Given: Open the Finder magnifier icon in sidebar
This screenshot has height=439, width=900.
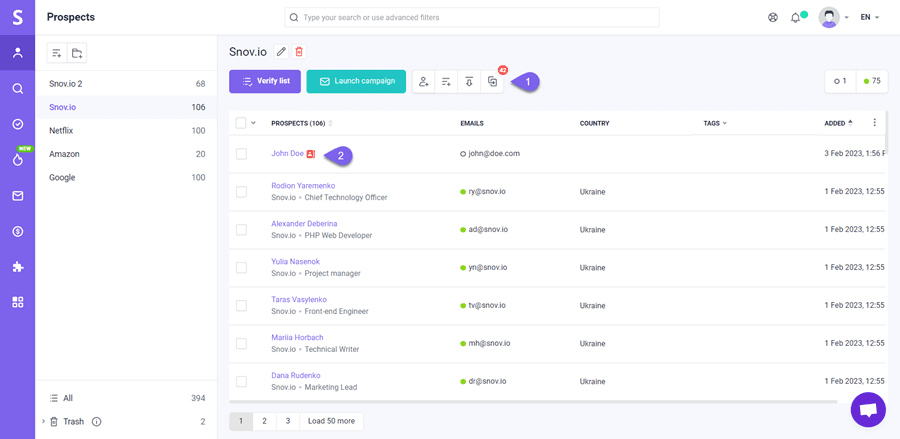Looking at the screenshot, I should pyautogui.click(x=18, y=88).
